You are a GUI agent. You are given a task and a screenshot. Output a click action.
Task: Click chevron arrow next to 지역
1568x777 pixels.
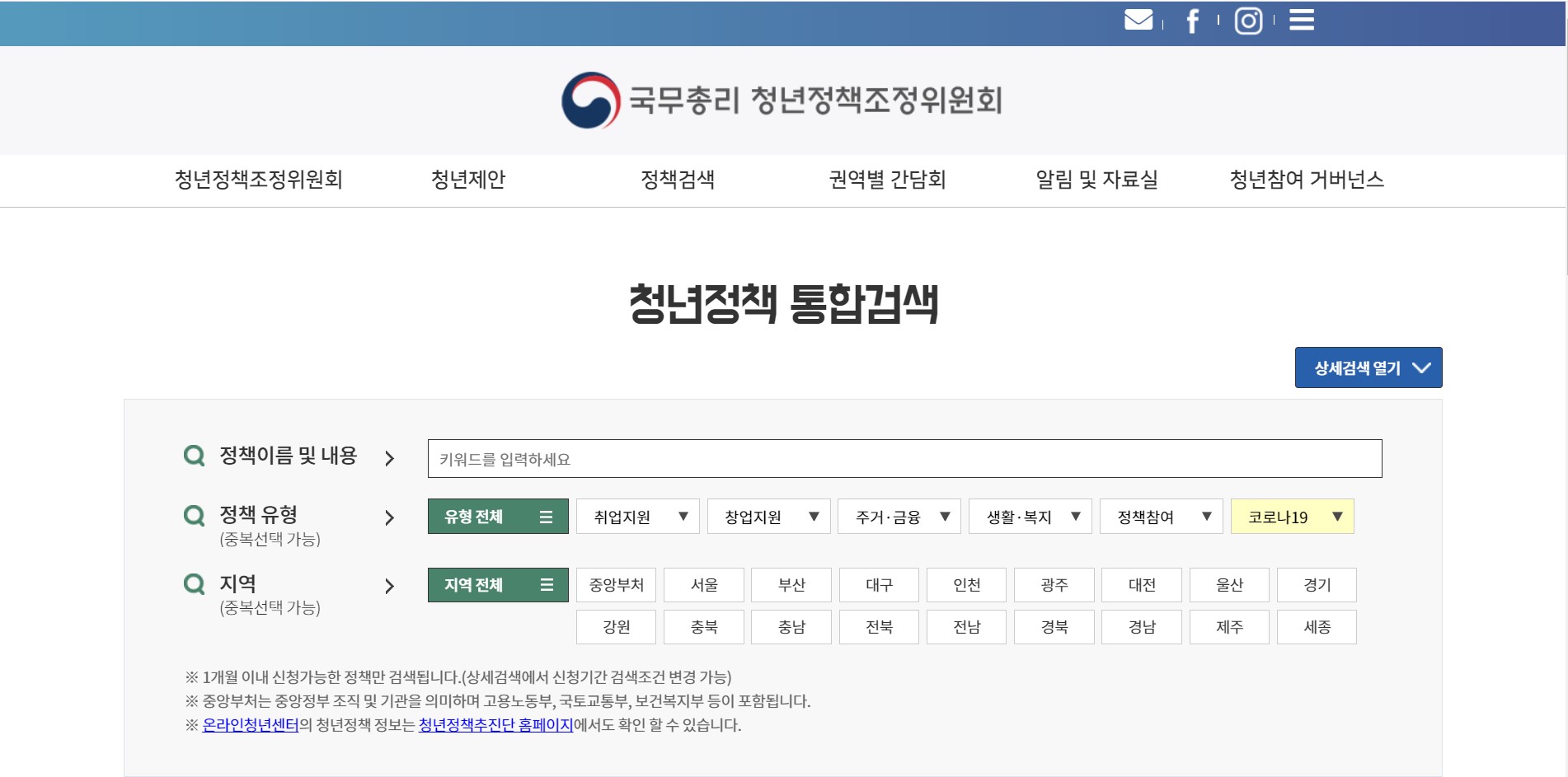(390, 586)
